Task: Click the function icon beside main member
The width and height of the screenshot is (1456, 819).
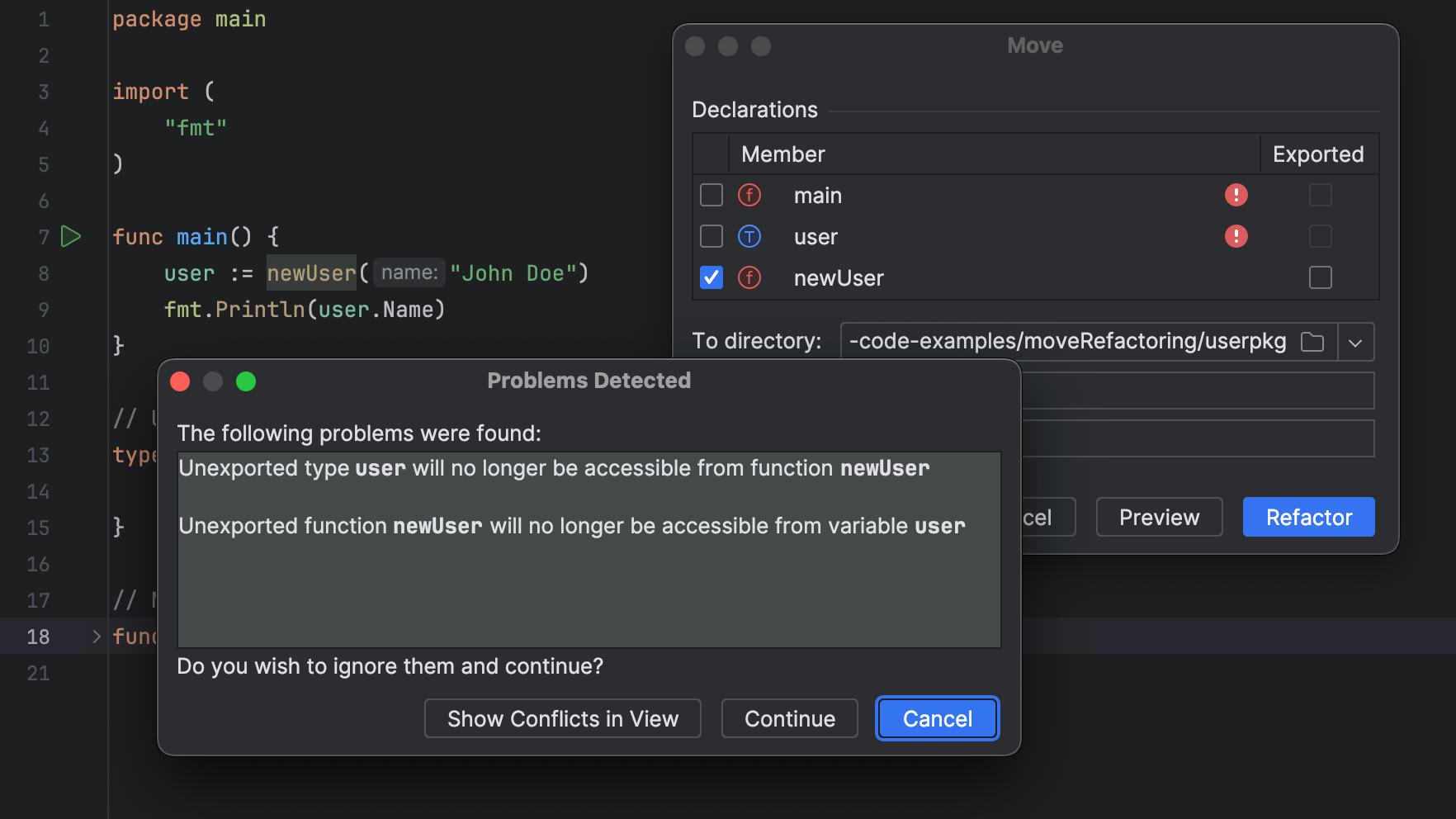Action: click(x=749, y=195)
